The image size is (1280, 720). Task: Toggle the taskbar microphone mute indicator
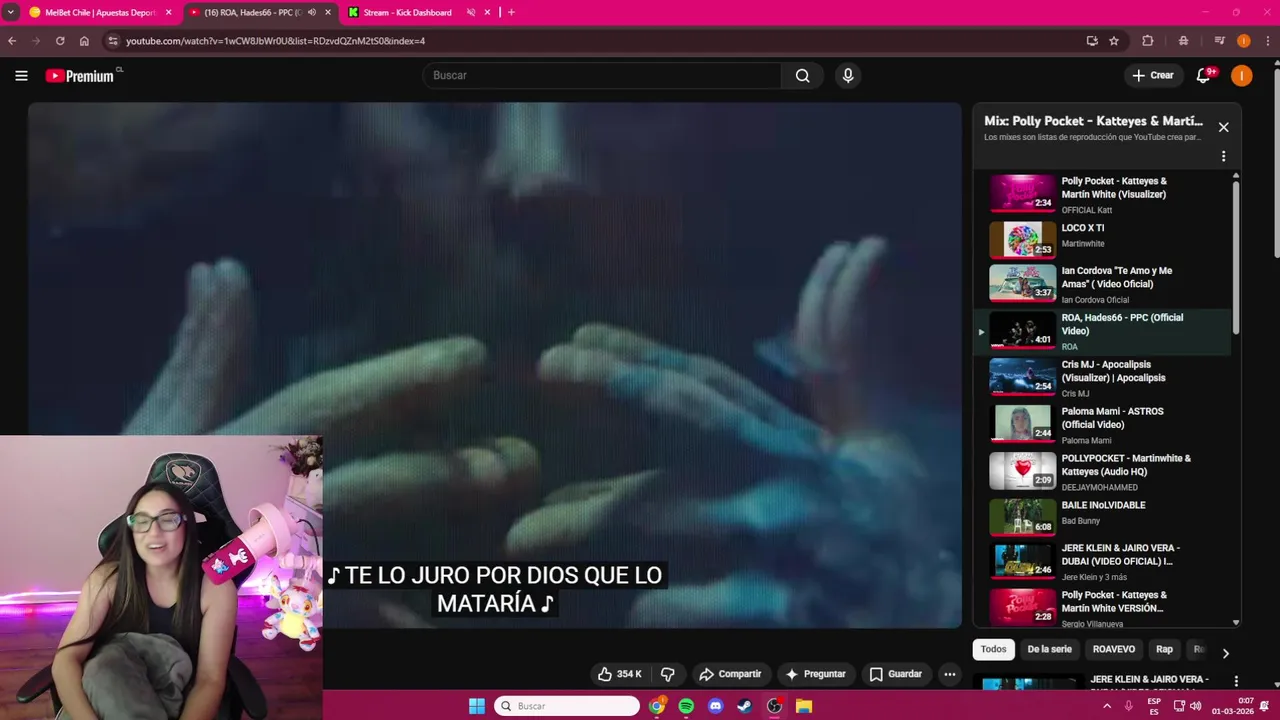pos(1129,706)
